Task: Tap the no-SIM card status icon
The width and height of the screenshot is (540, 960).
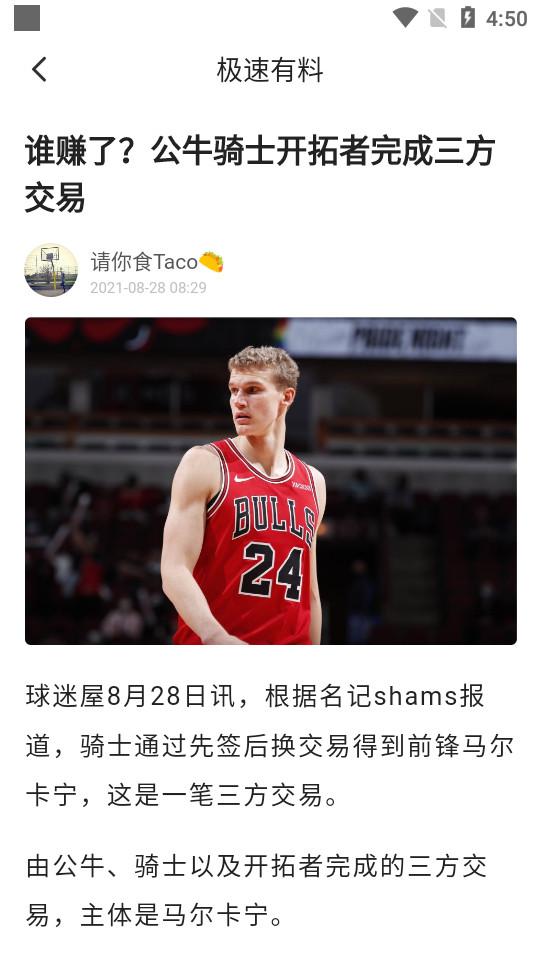Action: 437,18
